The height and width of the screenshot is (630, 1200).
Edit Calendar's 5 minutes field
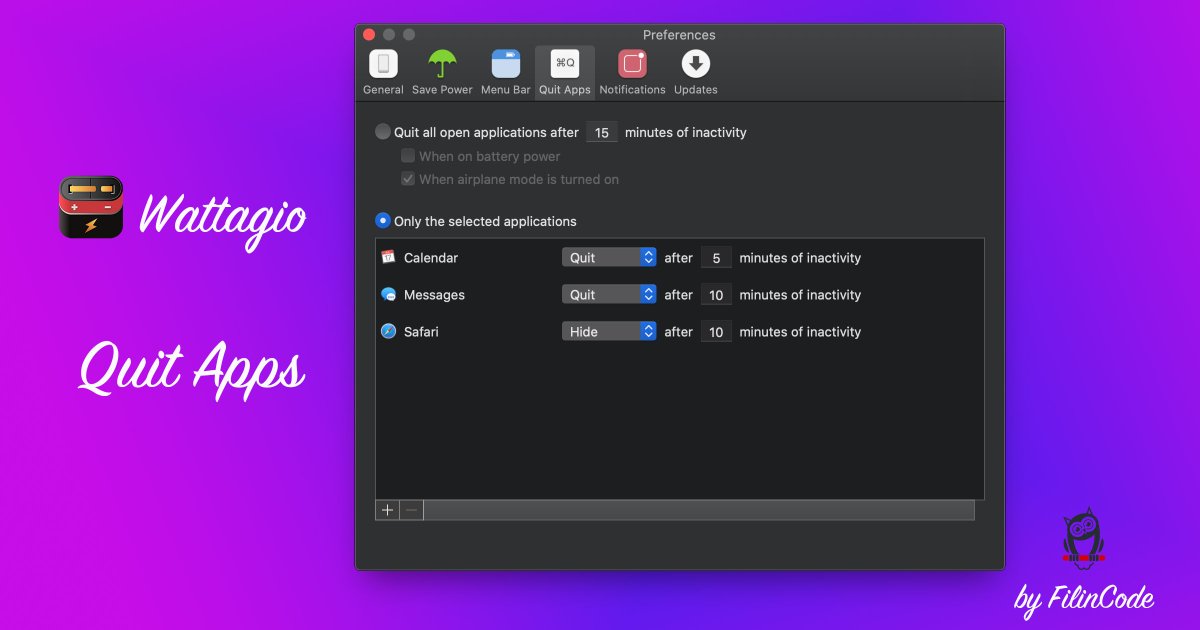[x=716, y=257]
